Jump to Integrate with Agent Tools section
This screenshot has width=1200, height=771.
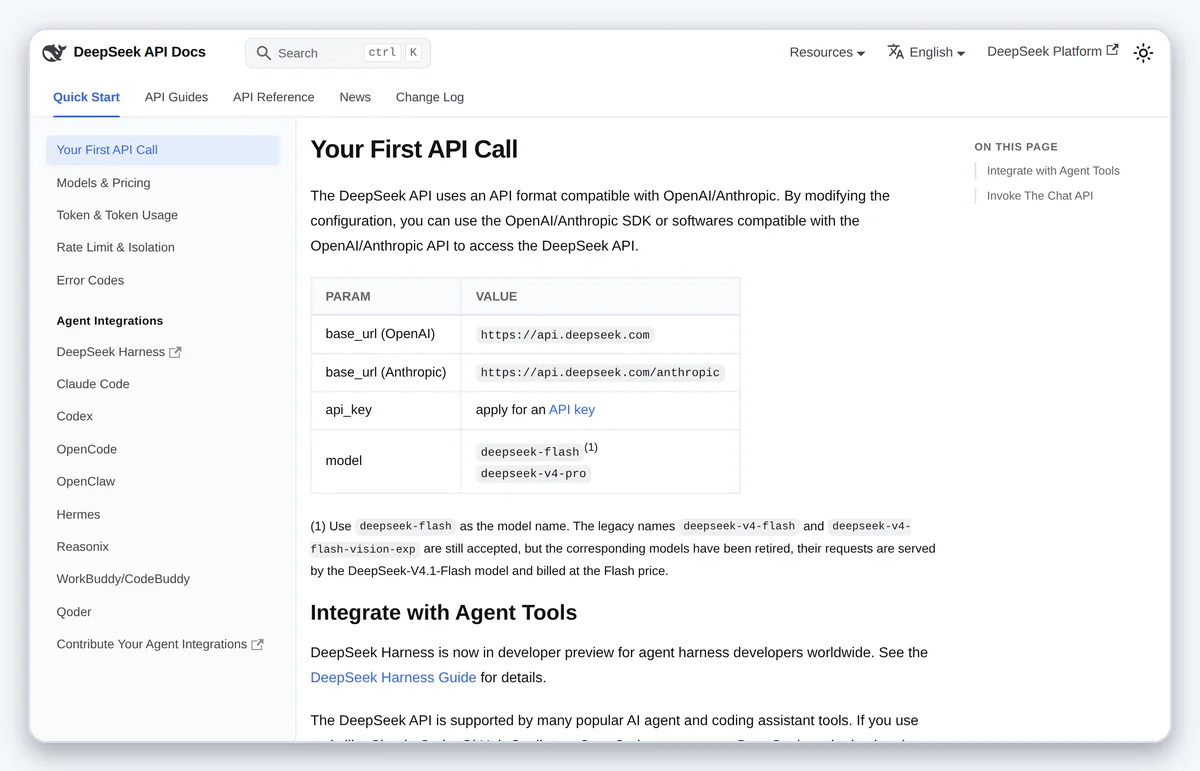[1053, 171]
